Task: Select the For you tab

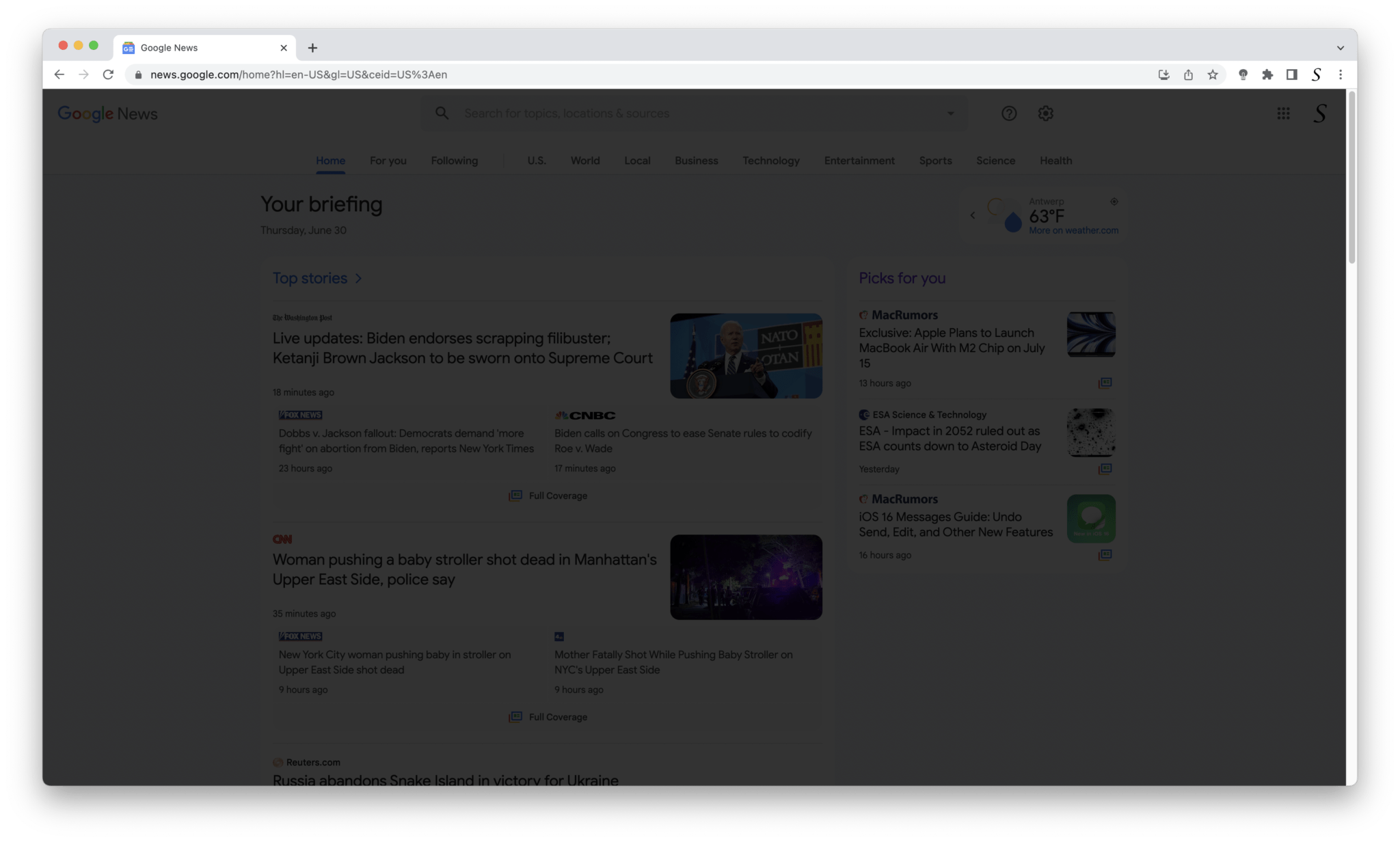Action: click(x=388, y=161)
